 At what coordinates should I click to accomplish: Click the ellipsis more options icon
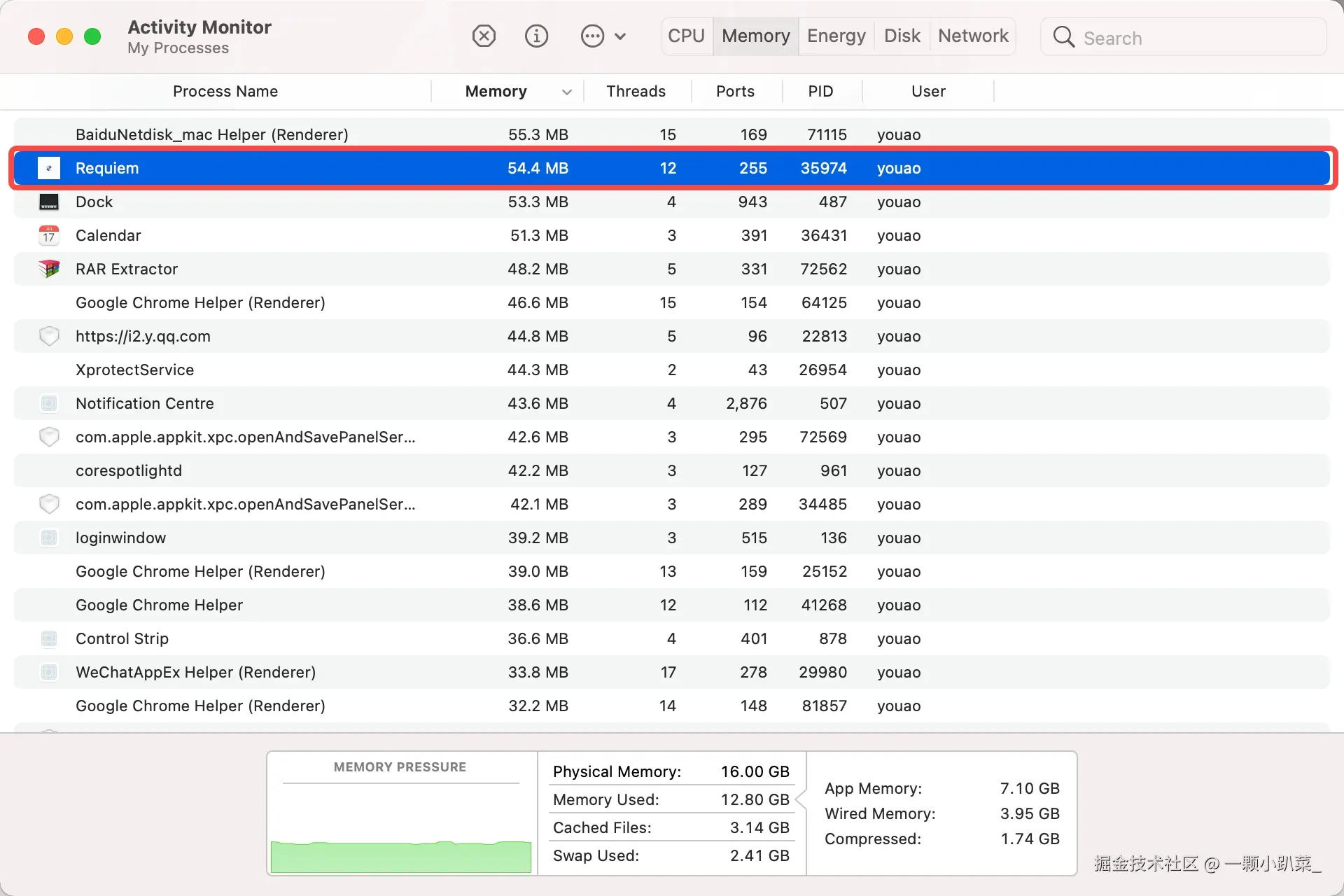click(x=592, y=36)
